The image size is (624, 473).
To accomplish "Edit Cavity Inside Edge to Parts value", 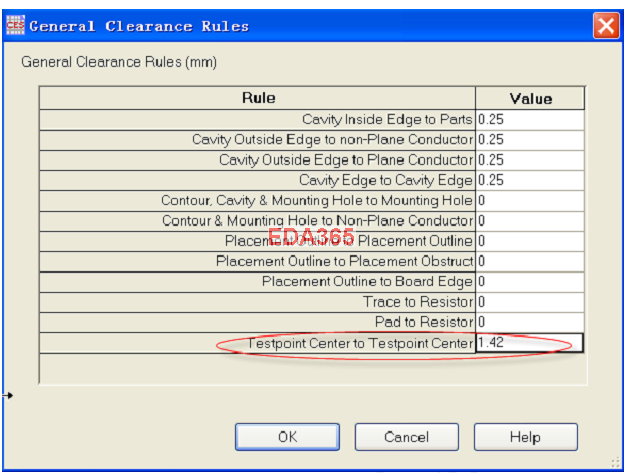I will click(530, 120).
